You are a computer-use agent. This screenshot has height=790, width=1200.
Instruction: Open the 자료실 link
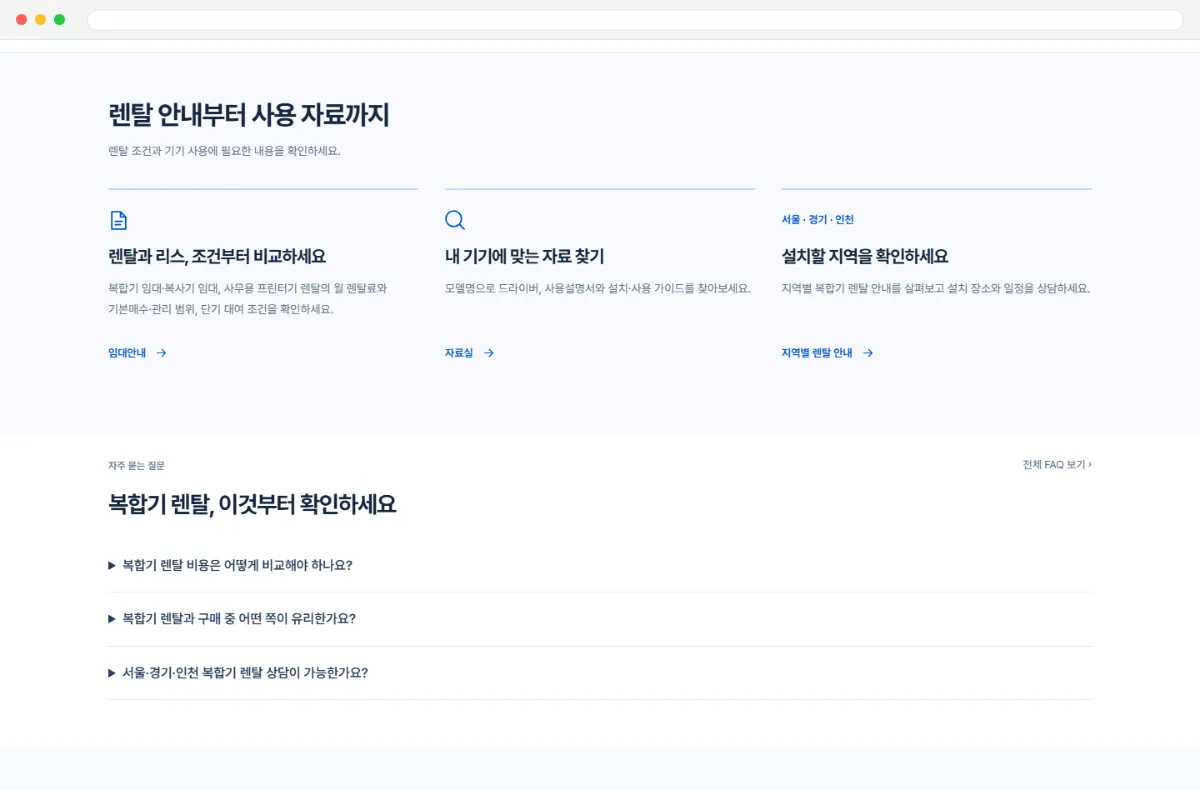(x=470, y=353)
